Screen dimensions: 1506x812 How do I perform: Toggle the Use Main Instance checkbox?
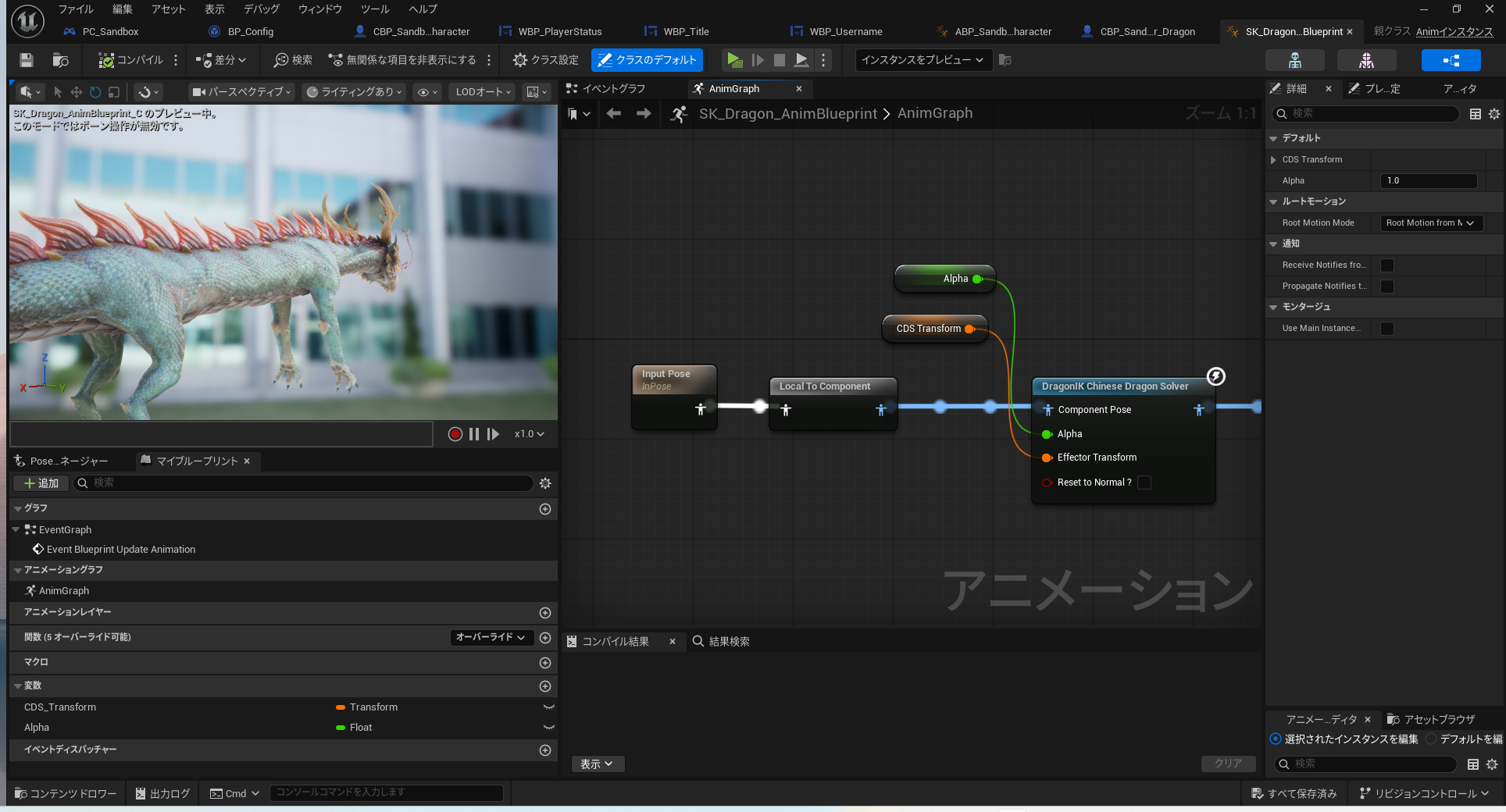[x=1387, y=329]
